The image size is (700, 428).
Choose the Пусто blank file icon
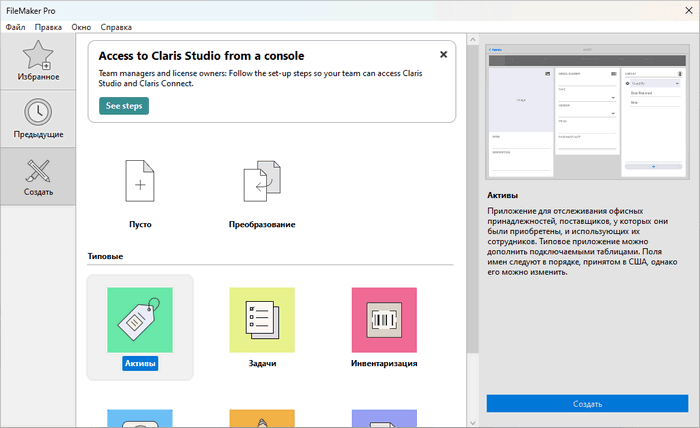coord(140,181)
